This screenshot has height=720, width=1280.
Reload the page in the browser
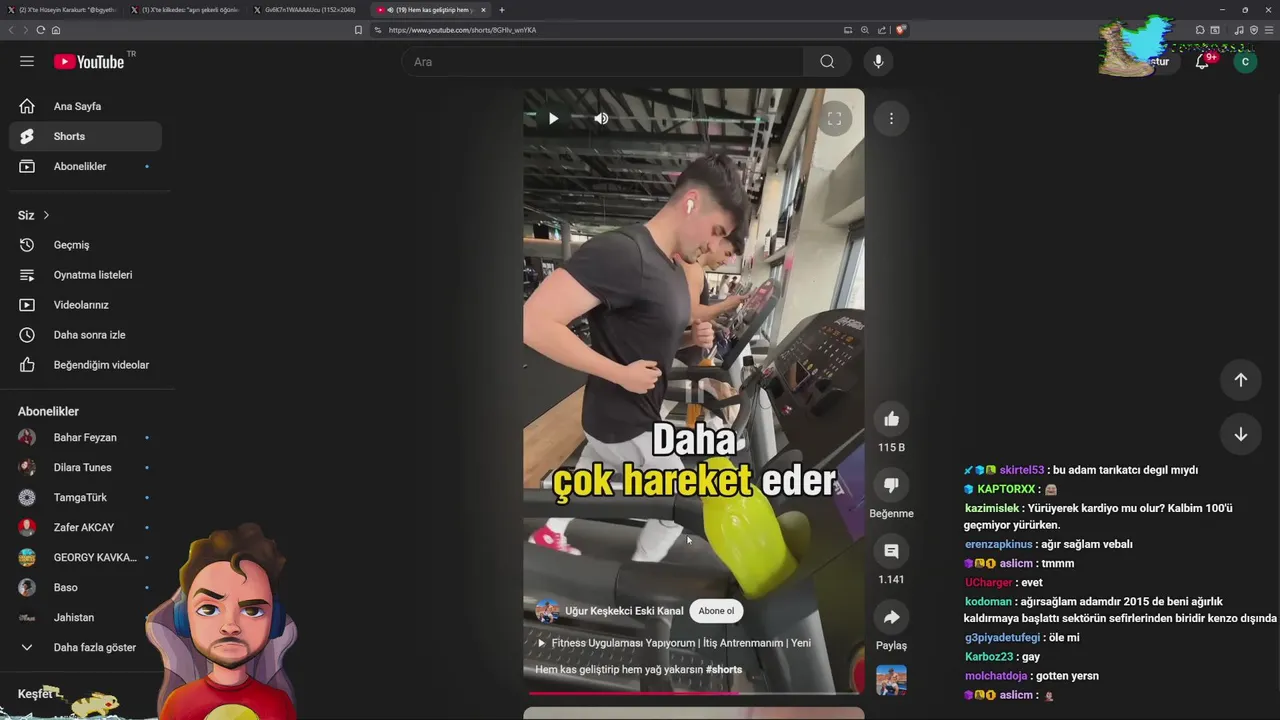click(x=40, y=30)
